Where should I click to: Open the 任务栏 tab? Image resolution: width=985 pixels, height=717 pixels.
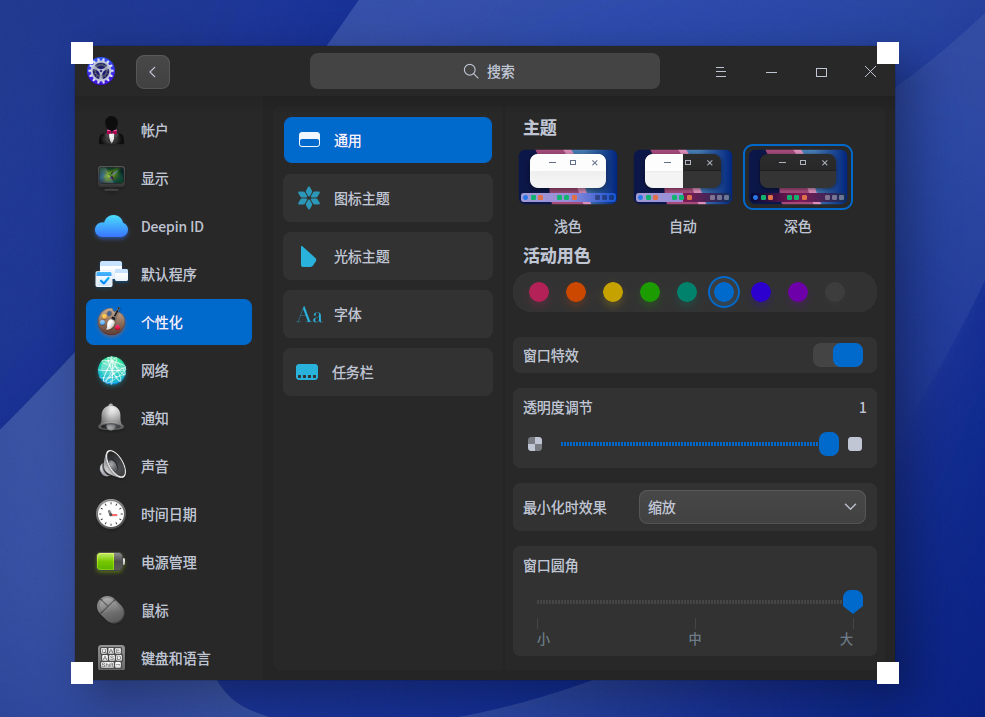click(388, 372)
